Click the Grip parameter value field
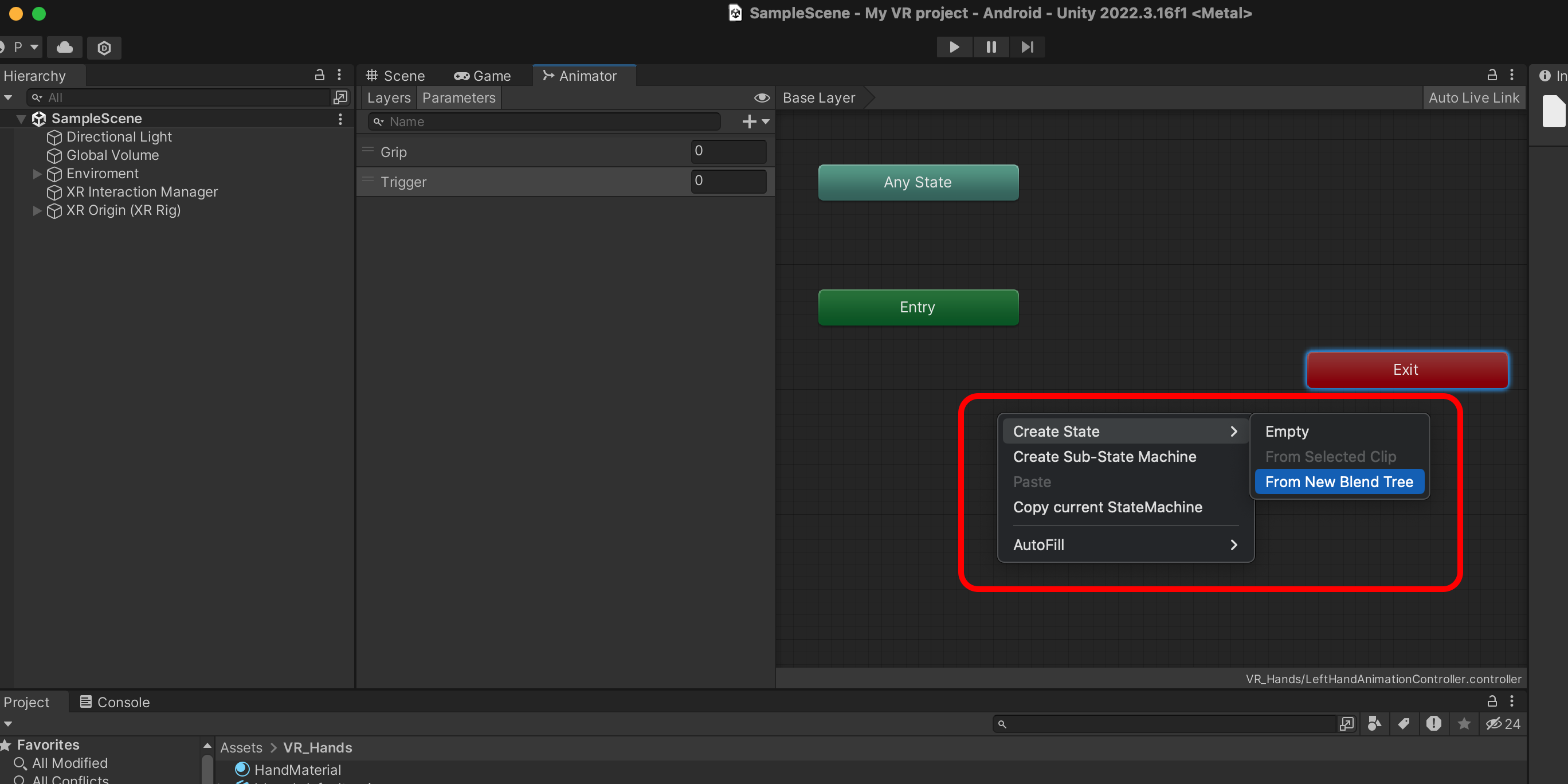Viewport: 1568px width, 784px height. click(x=728, y=151)
